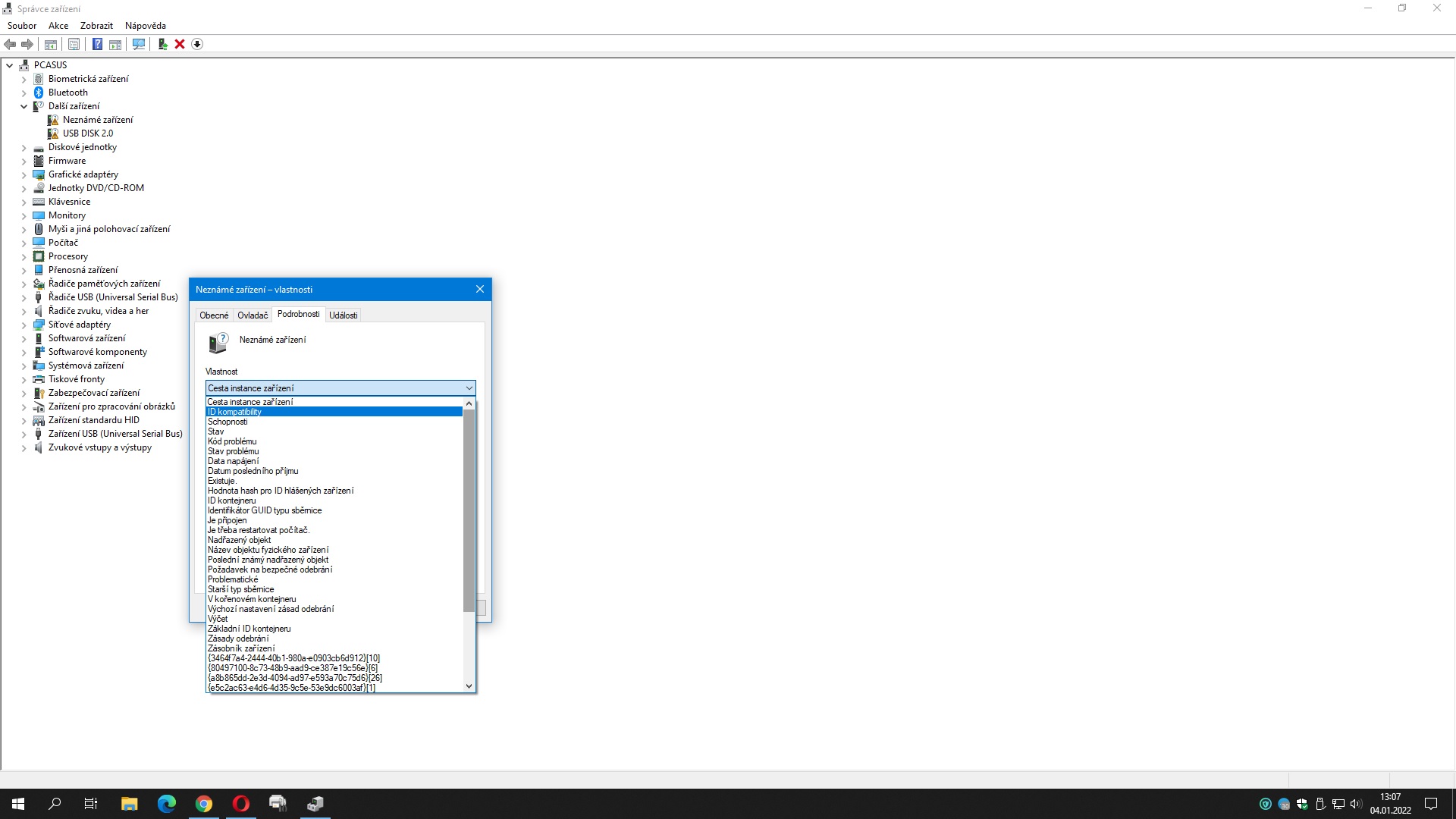Screen dimensions: 1456x819
Task: Click the Help toolbar icon
Action: coord(97,44)
